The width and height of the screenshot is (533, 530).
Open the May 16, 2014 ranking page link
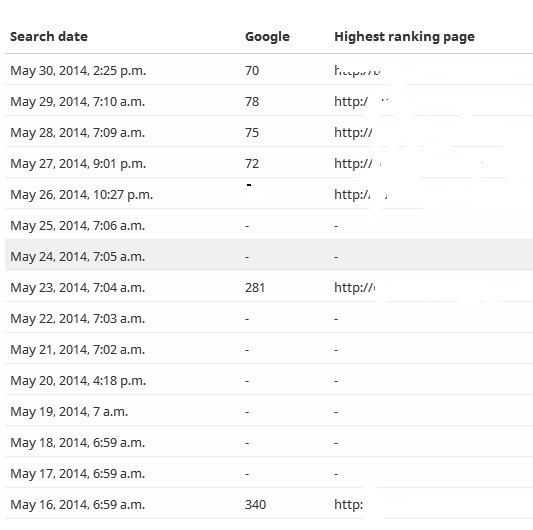coord(349,505)
